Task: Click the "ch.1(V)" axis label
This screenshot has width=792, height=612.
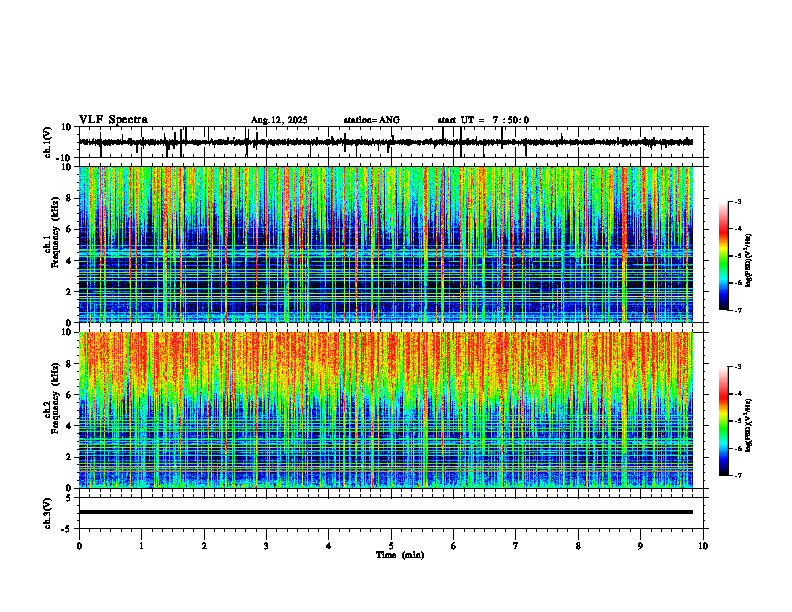Action: click(x=48, y=142)
